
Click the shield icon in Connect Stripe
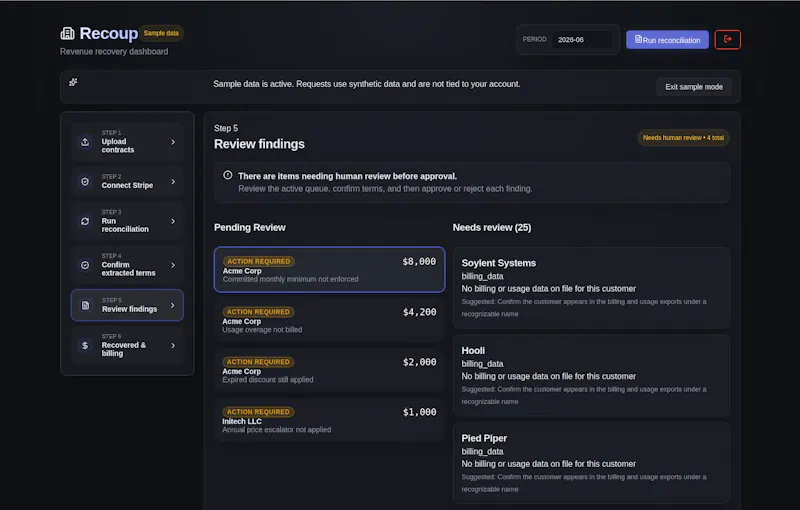click(x=85, y=182)
